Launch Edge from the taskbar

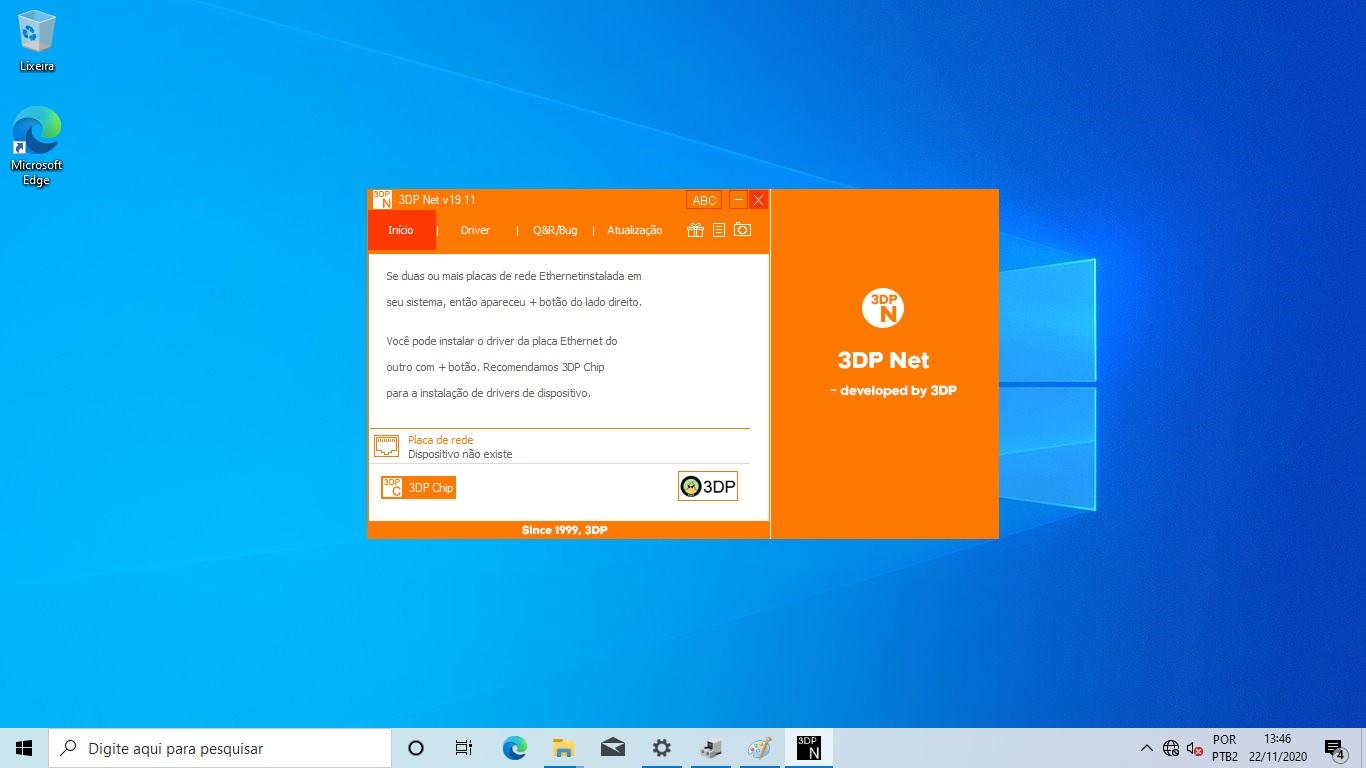coord(514,748)
